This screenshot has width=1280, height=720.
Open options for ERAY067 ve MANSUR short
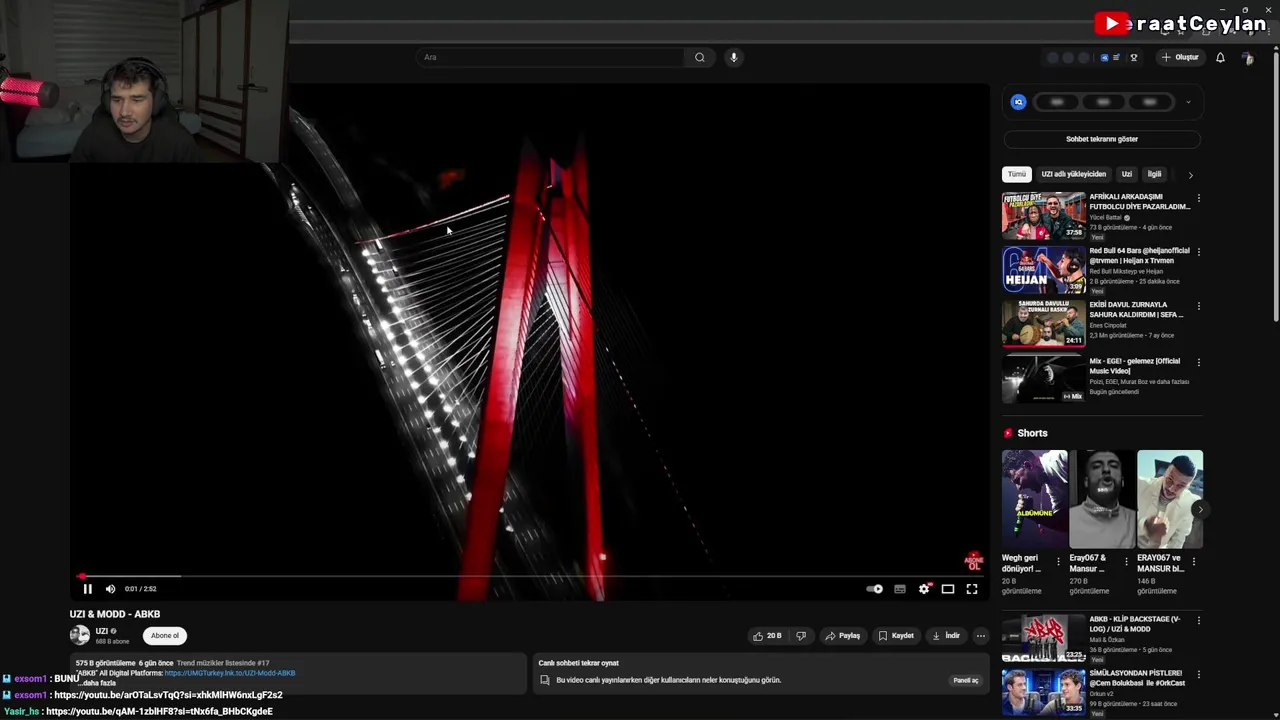click(1193, 561)
